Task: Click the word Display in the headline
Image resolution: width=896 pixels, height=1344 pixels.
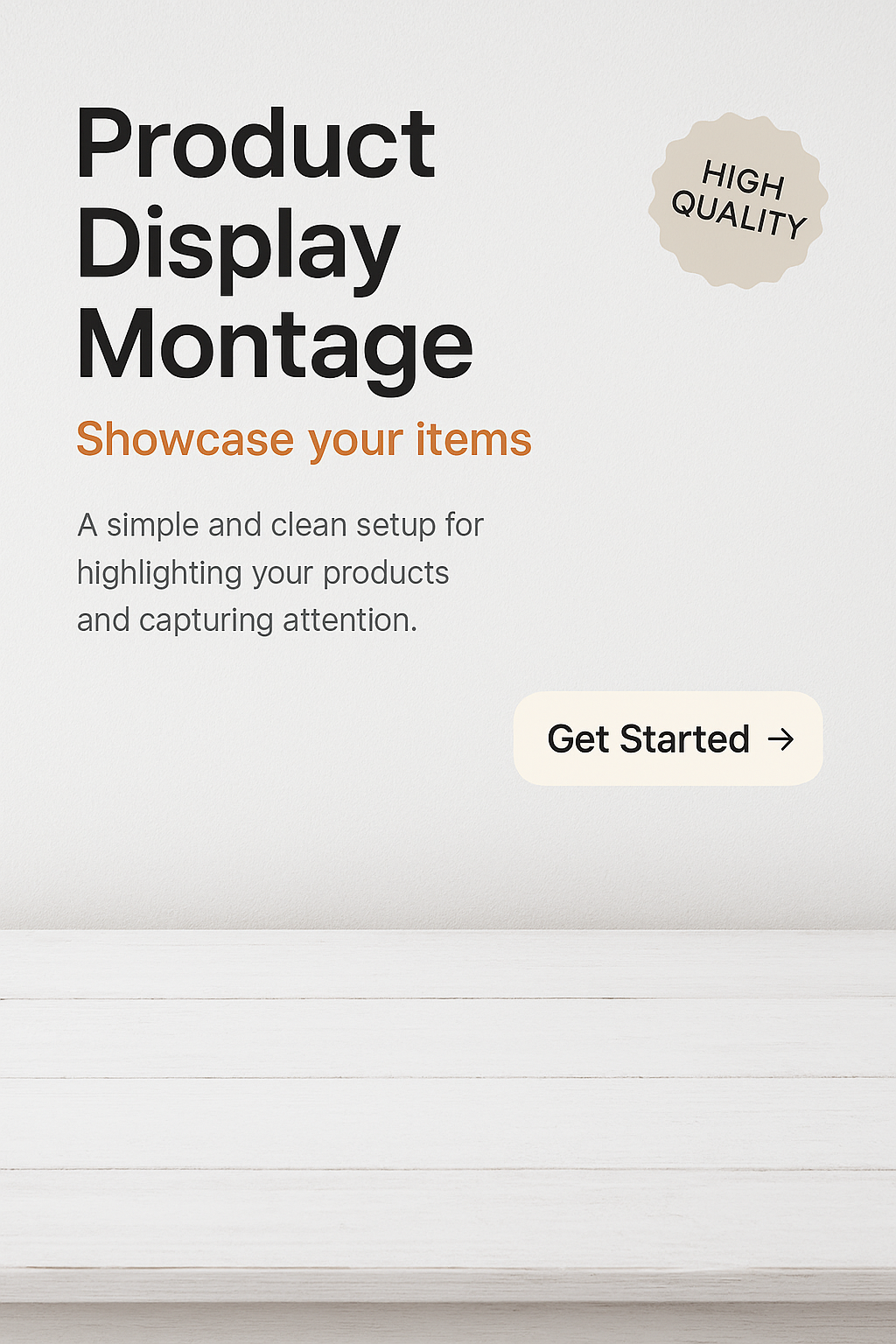Action: (238, 246)
